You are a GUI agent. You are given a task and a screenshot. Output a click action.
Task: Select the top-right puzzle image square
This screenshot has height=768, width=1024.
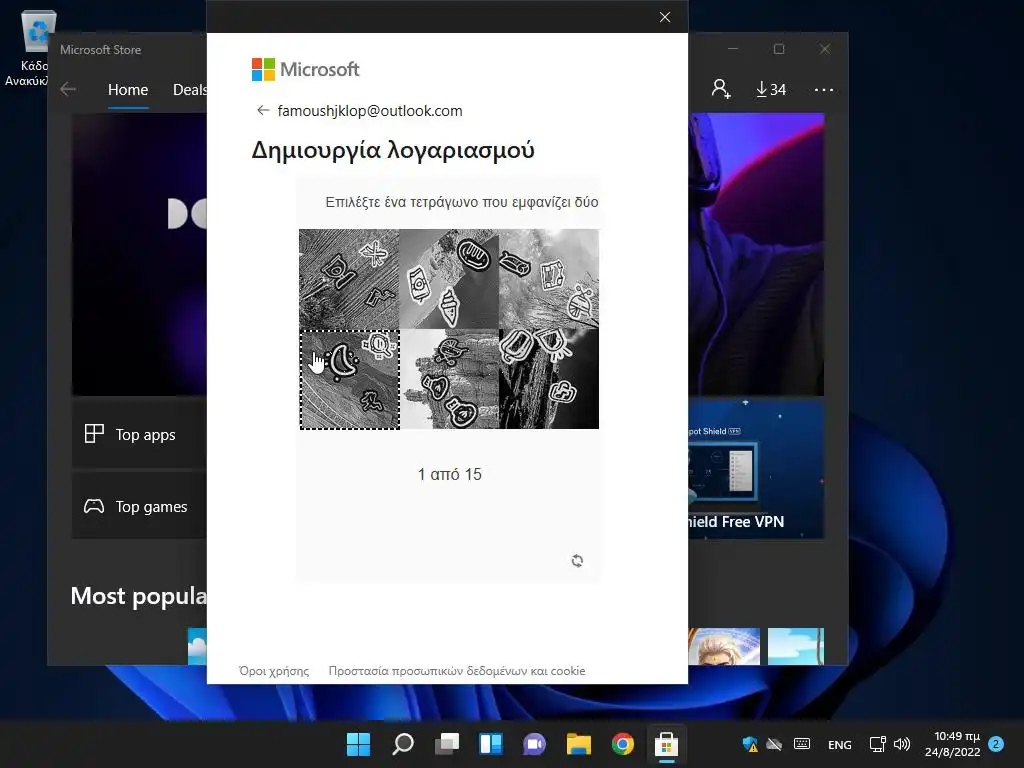pyautogui.click(x=549, y=279)
